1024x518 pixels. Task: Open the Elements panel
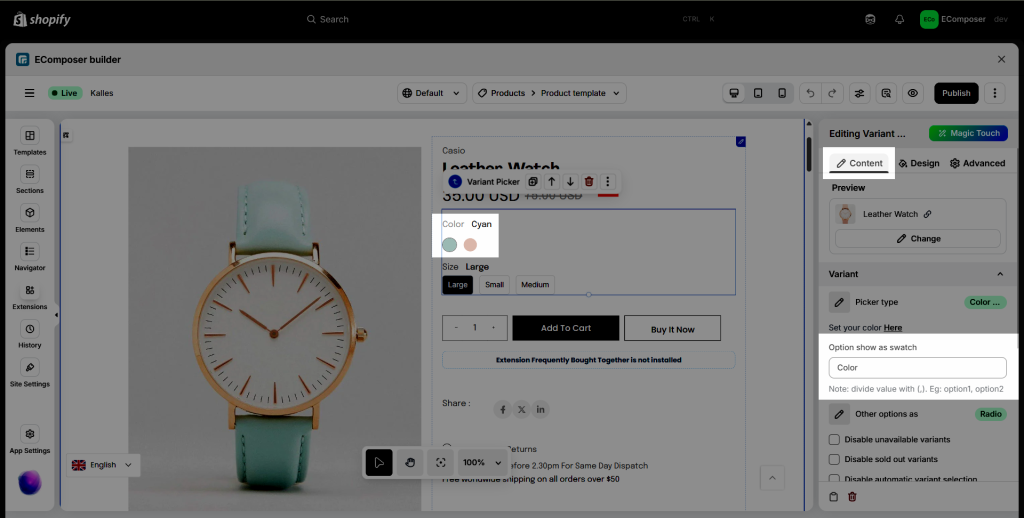coord(30,218)
